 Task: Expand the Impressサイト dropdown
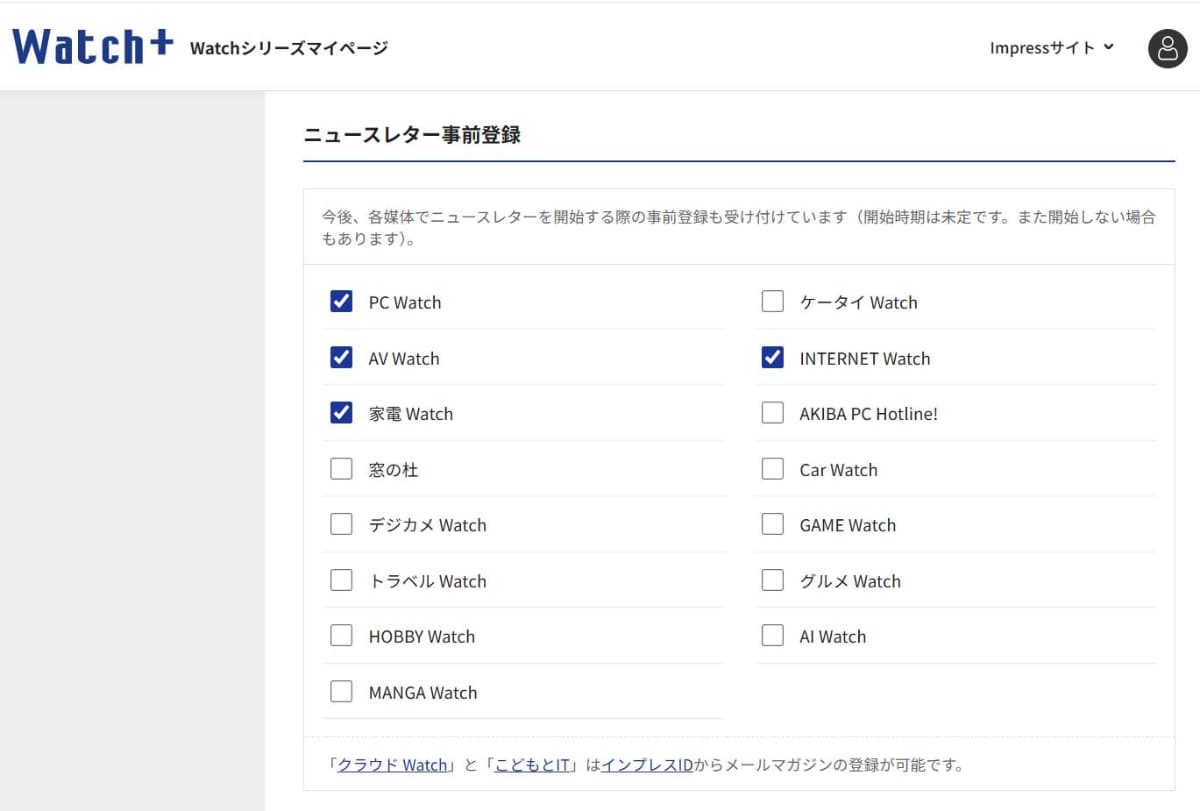(x=1051, y=47)
